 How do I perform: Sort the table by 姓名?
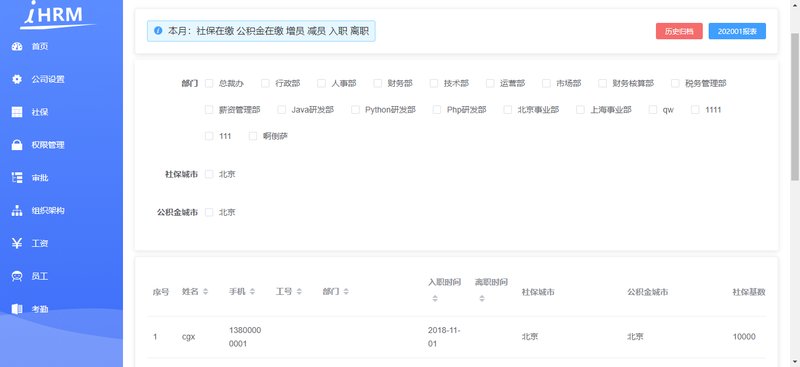[205, 291]
